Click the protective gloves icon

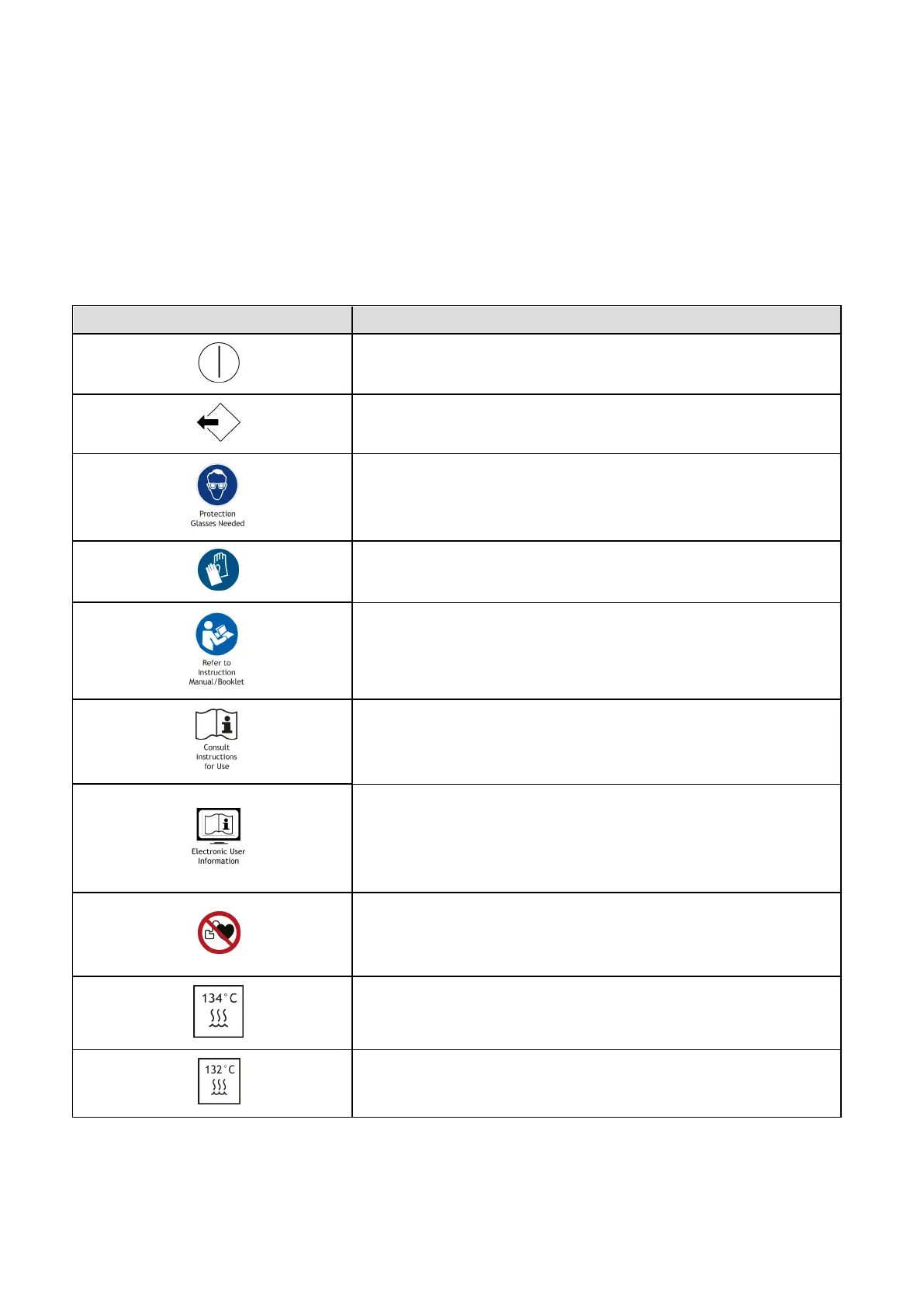coord(218,570)
